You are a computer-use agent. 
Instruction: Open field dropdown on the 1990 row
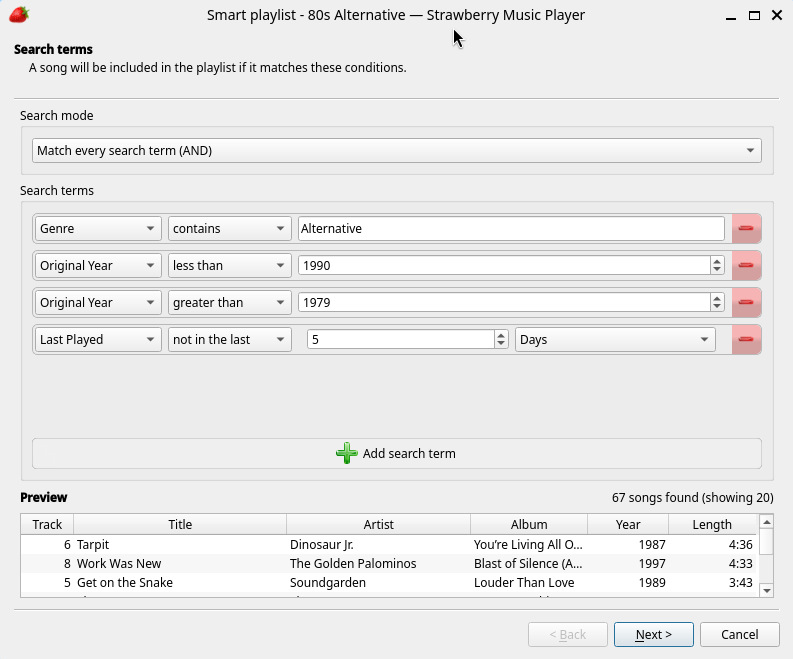[x=98, y=266]
